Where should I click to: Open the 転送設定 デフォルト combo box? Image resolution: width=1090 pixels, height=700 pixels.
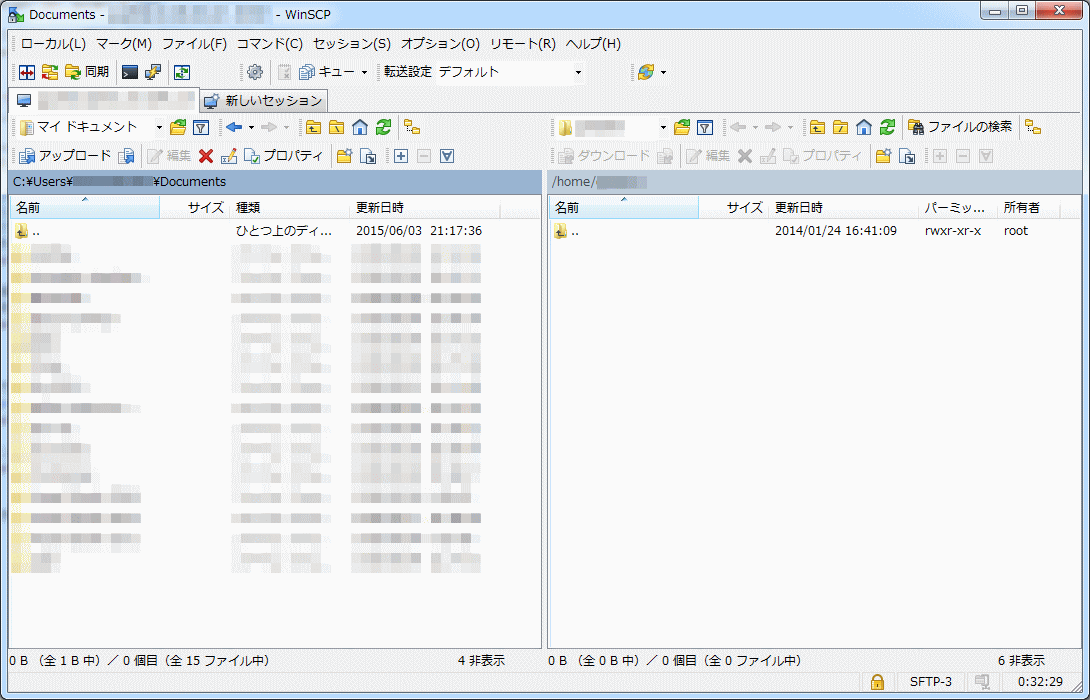tap(510, 72)
